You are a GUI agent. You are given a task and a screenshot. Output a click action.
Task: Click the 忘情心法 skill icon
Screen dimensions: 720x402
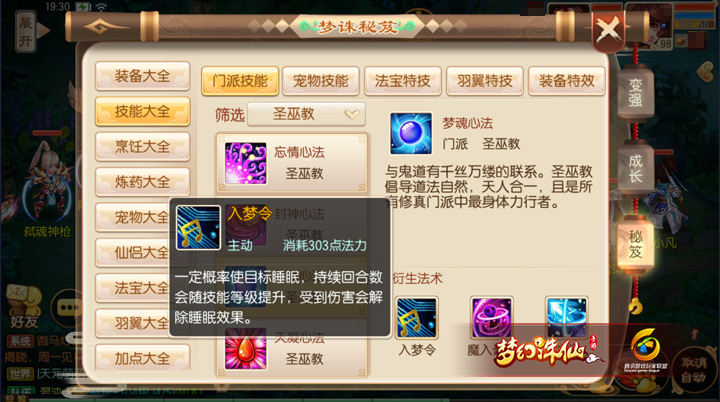[x=246, y=163]
